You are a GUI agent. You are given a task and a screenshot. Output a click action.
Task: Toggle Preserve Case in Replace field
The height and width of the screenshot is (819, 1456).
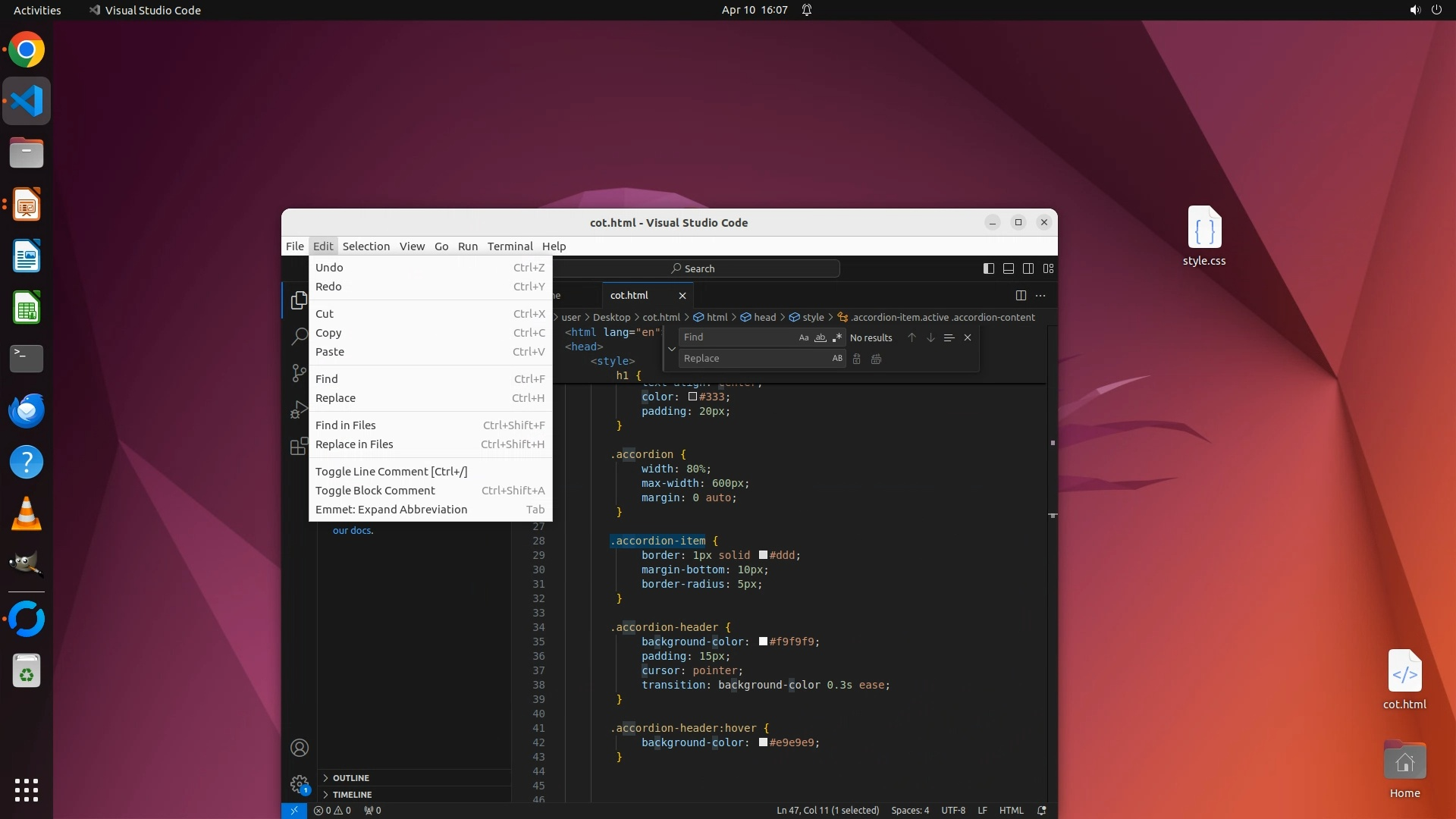point(837,359)
